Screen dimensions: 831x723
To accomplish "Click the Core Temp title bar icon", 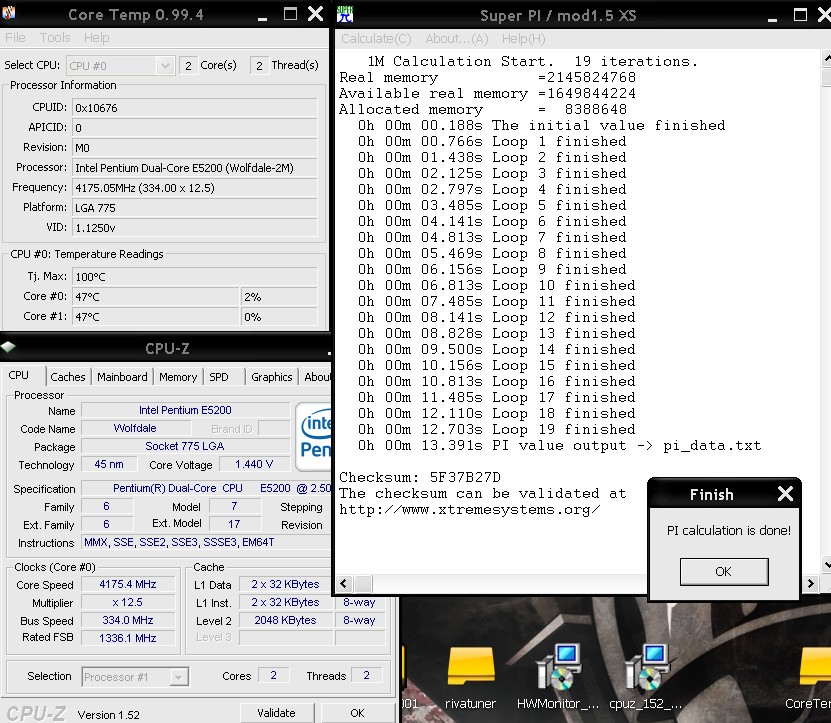I will click(x=8, y=13).
